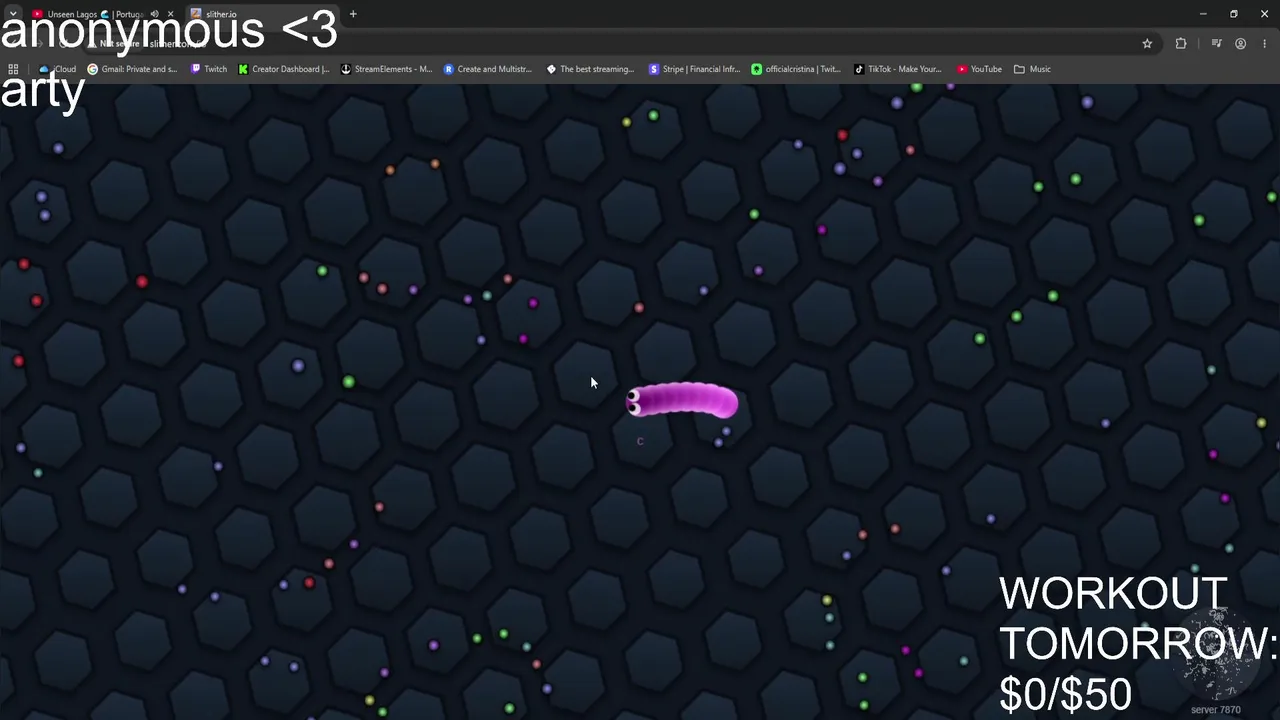Open the officialcristina Twitch bookmark

796,69
